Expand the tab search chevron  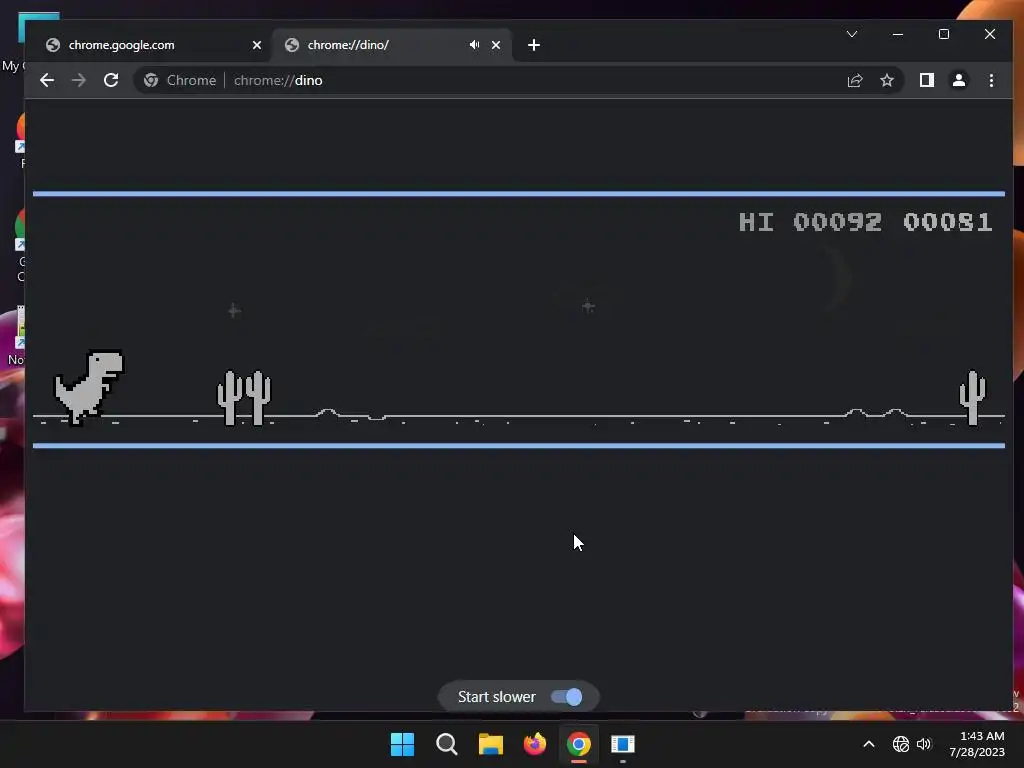point(852,34)
